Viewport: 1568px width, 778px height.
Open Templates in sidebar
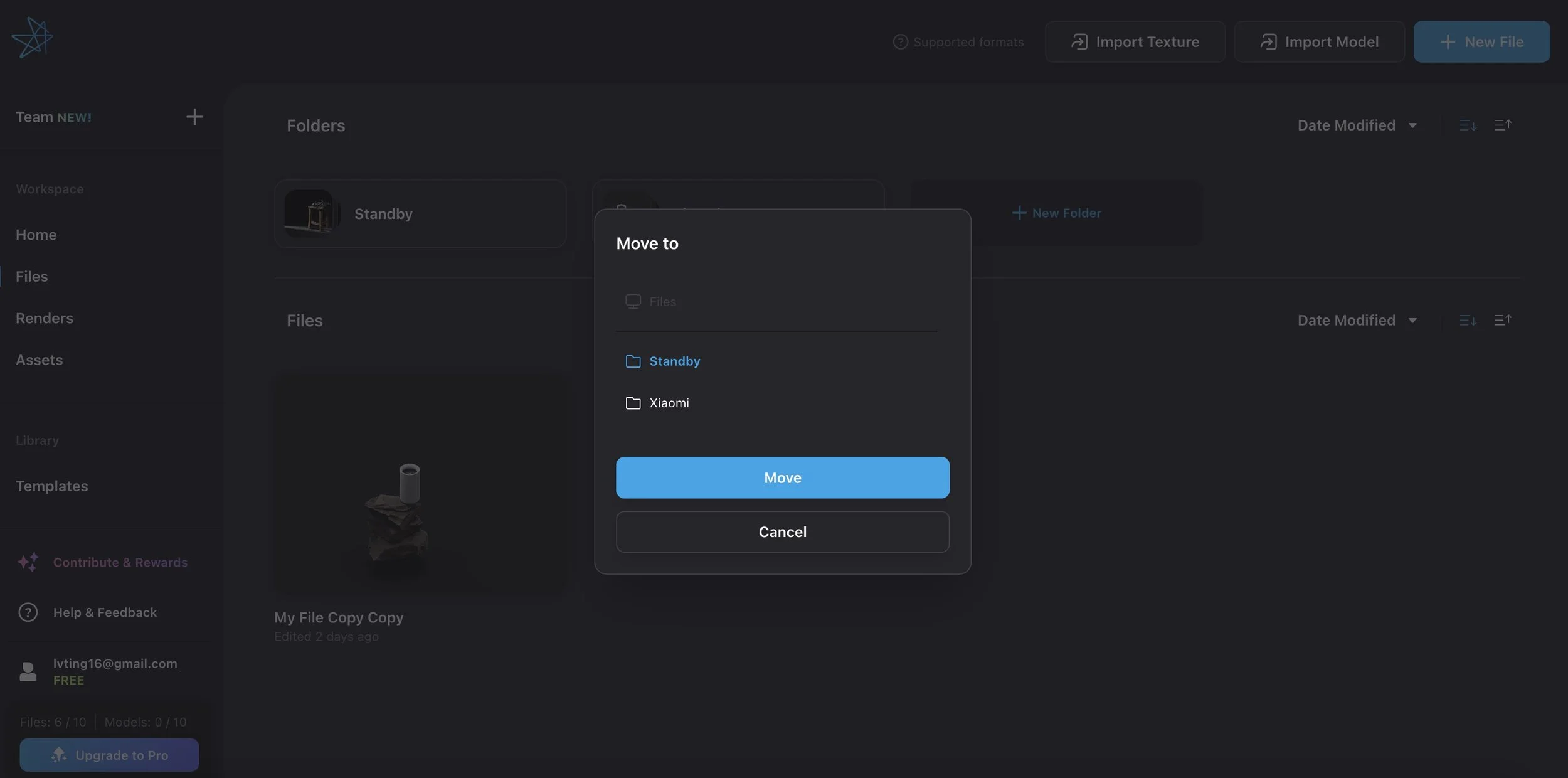[x=52, y=486]
